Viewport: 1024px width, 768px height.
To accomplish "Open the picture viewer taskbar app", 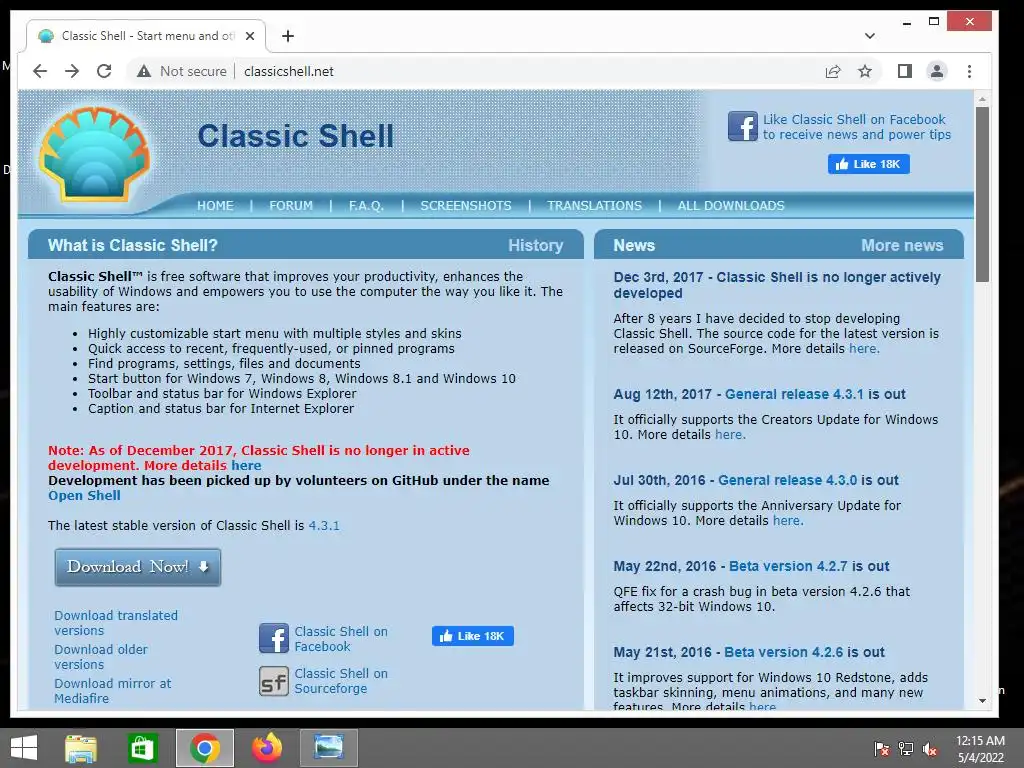I will point(328,748).
